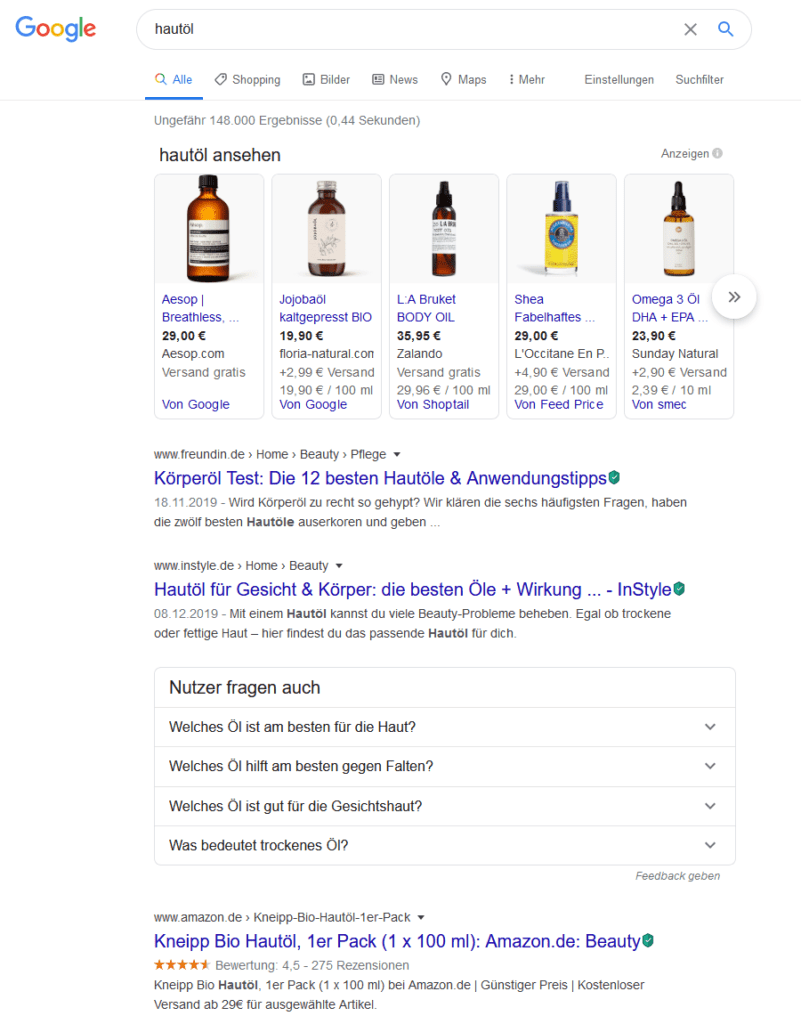Expand 'Was bedeutet trockenes Öl?'
Screen dimensions: 801x1024
click(x=445, y=845)
